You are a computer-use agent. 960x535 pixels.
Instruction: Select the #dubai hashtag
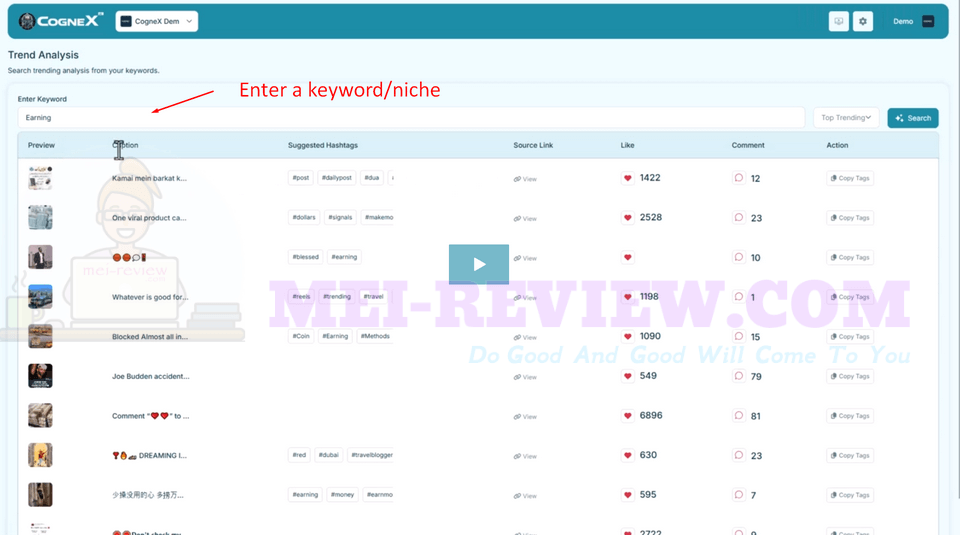(329, 455)
